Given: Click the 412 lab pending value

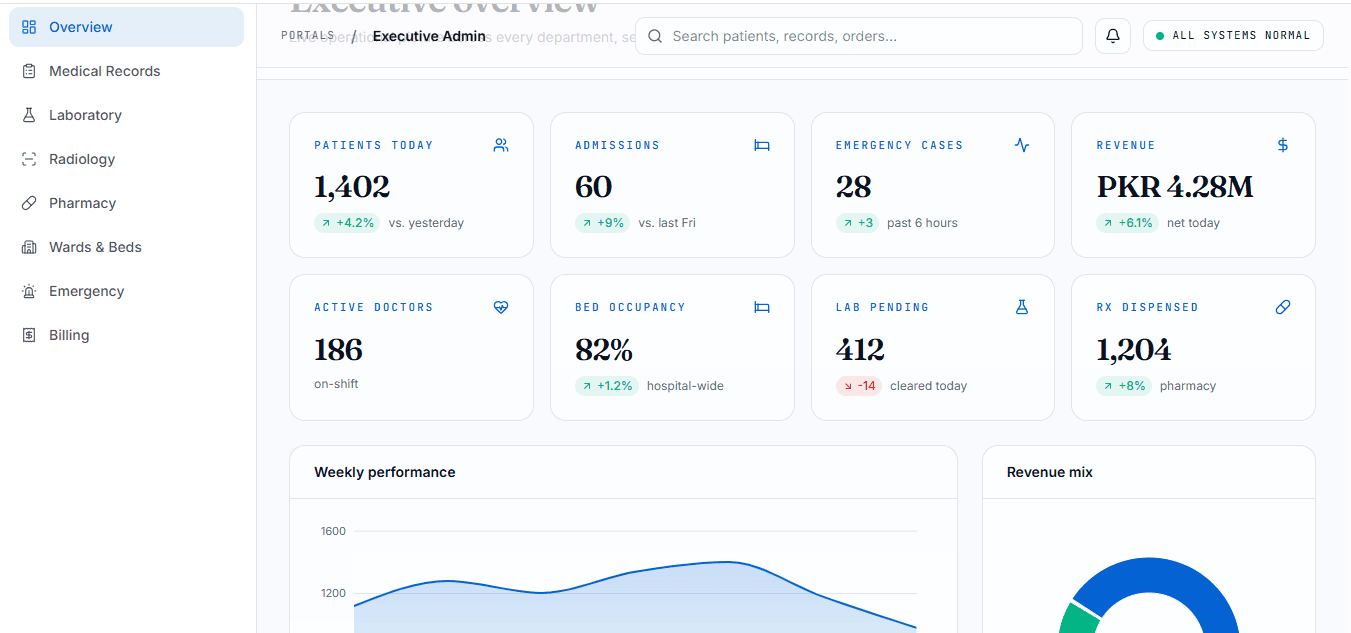Looking at the screenshot, I should pos(860,350).
